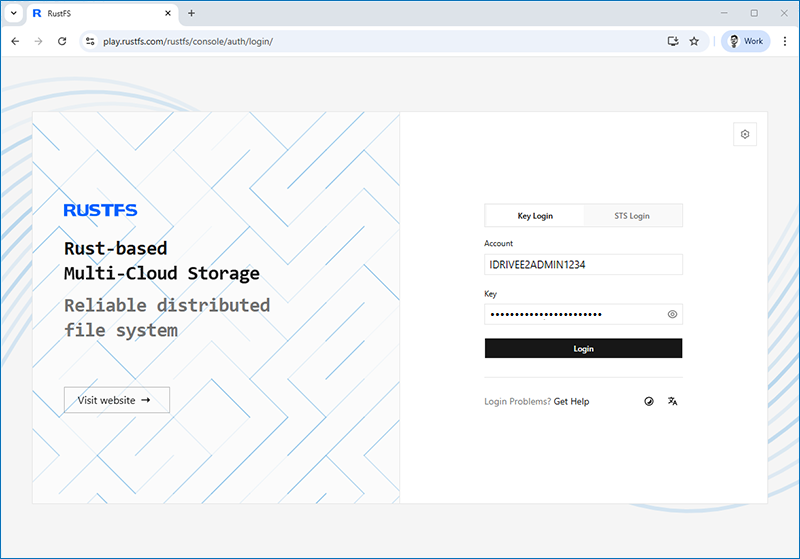Click the 'Reliable distributed' tagline text

167,305
